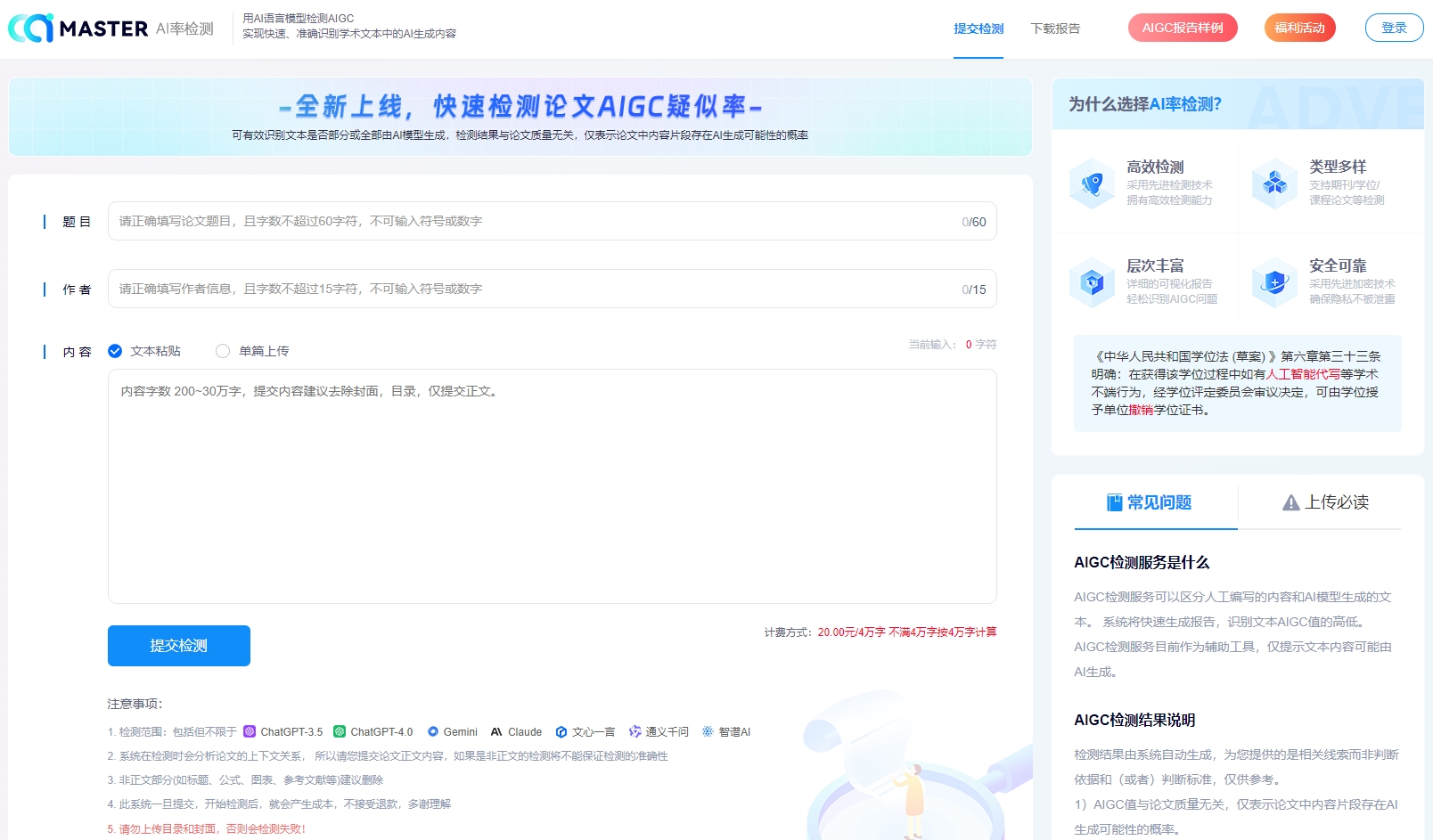
Task: Click the 类型多样 feature icon
Action: coord(1274,183)
